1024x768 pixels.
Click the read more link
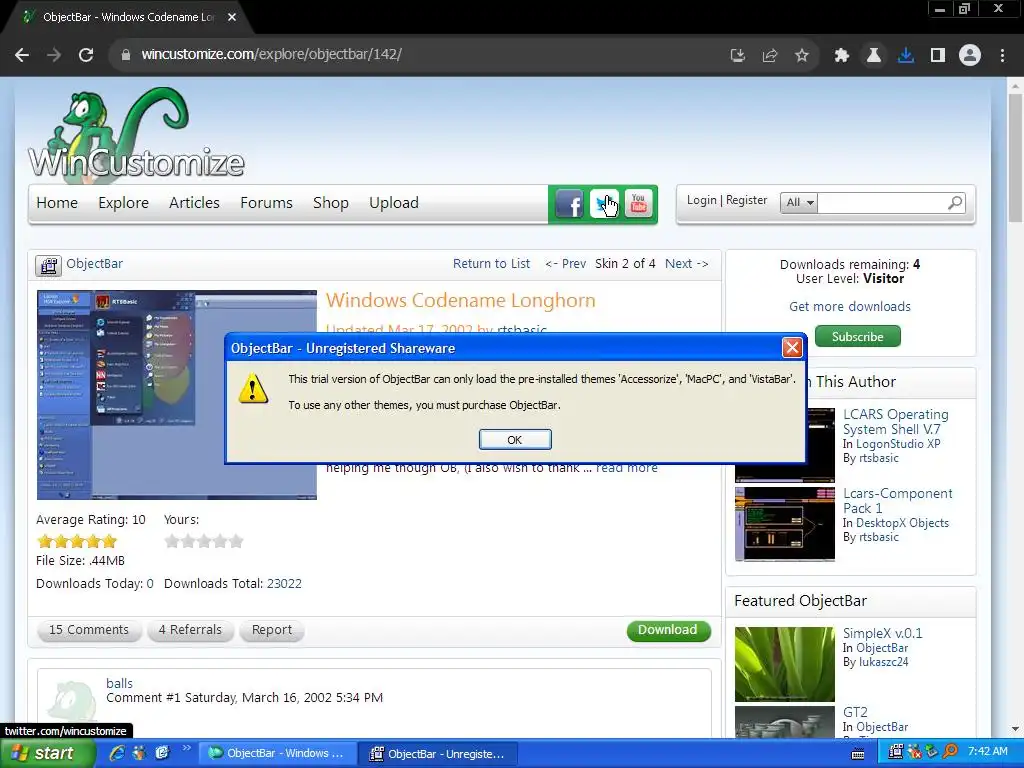coord(626,468)
